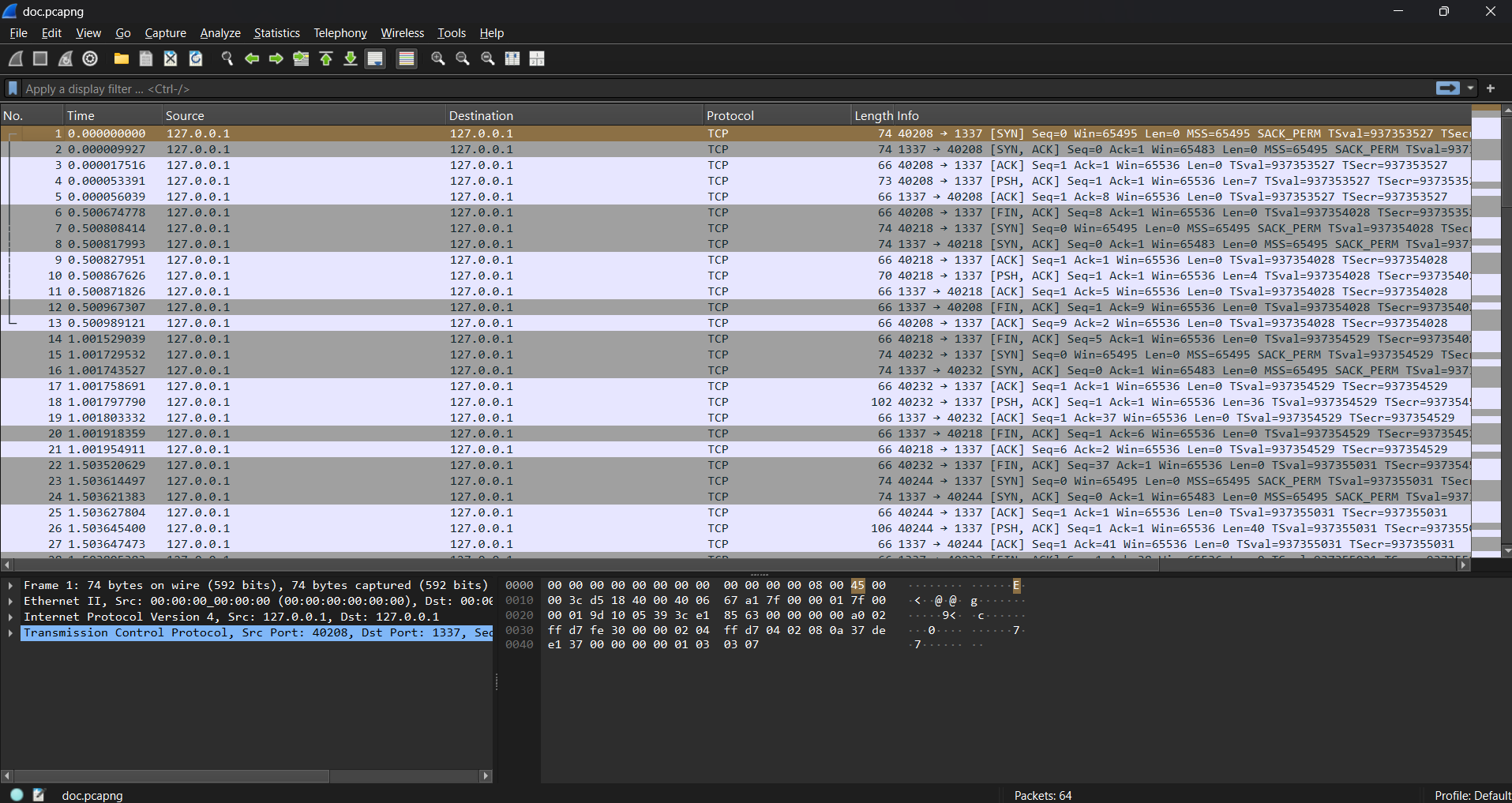The image size is (1512, 803).
Task: Toggle auto-scroll during live capture
Action: pyautogui.click(x=376, y=58)
